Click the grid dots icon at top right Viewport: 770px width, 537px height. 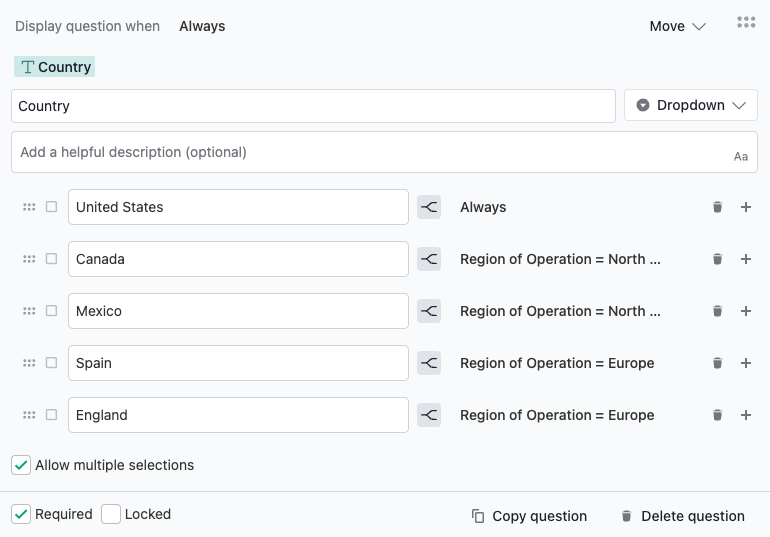746,22
